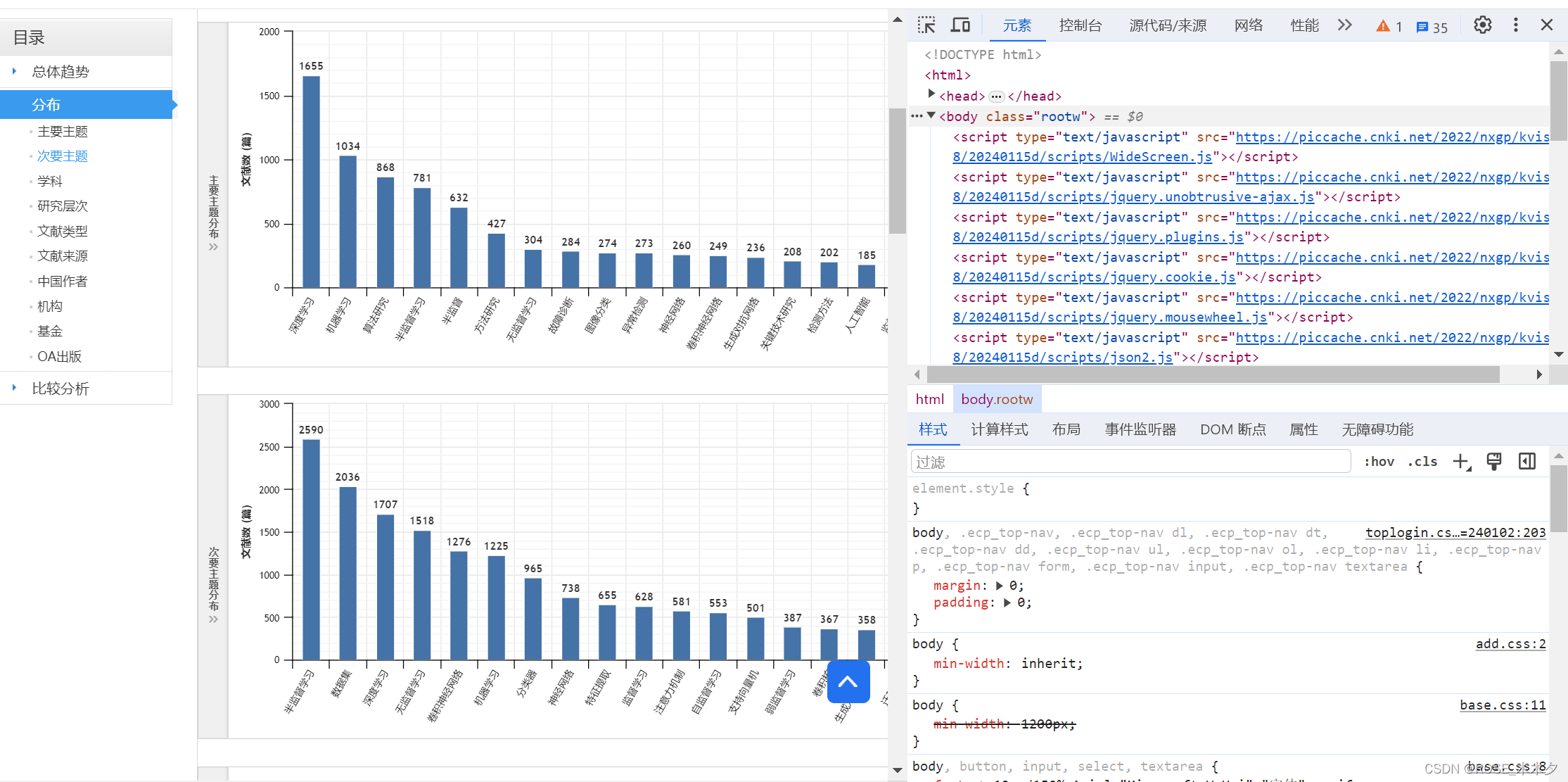Open the DevTools three-dot customize menu
Image resolution: width=1568 pixels, height=782 pixels.
click(1515, 25)
